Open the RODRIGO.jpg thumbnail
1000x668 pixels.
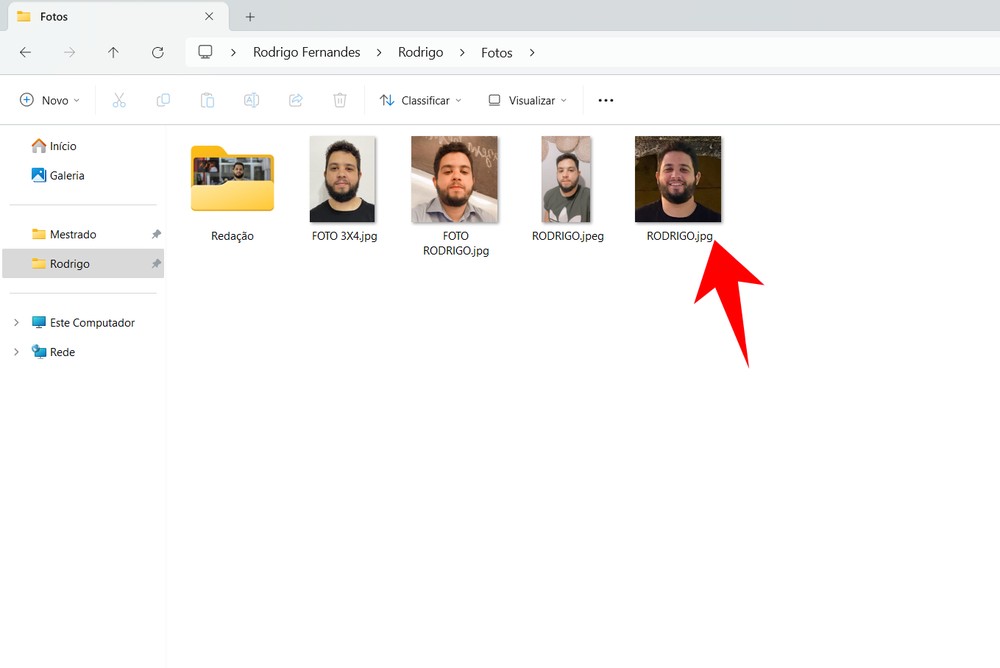(x=678, y=178)
